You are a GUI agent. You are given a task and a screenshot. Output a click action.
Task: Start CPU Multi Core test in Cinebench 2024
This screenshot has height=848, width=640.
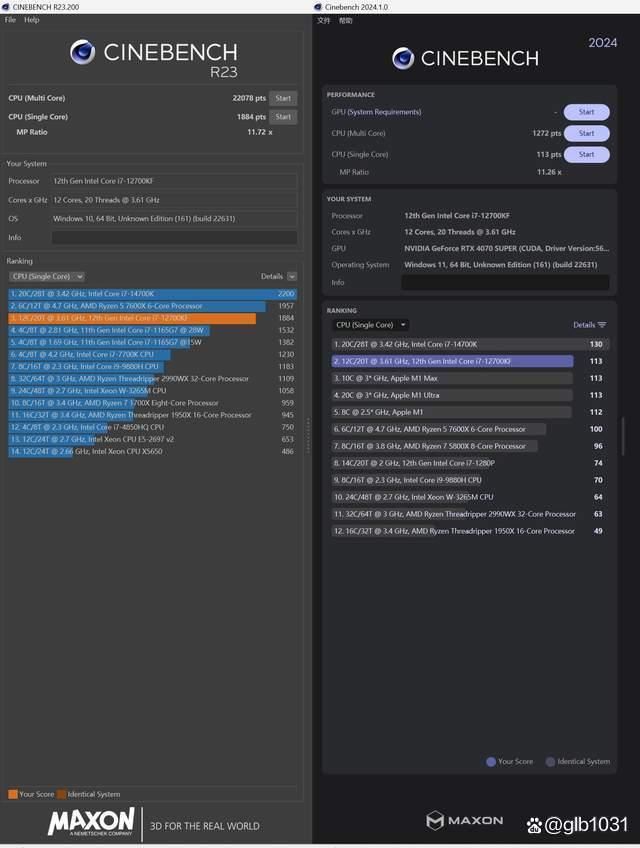tap(586, 133)
